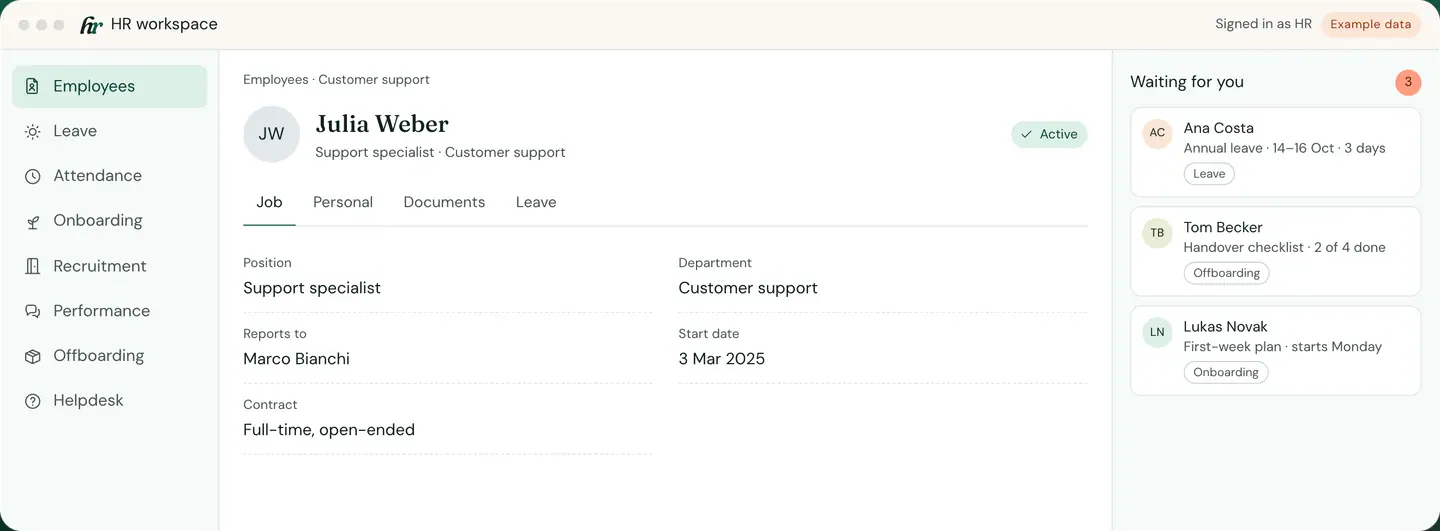The height and width of the screenshot is (531, 1440).
Task: Click the Helpdesk question mark icon
Action: [33, 401]
